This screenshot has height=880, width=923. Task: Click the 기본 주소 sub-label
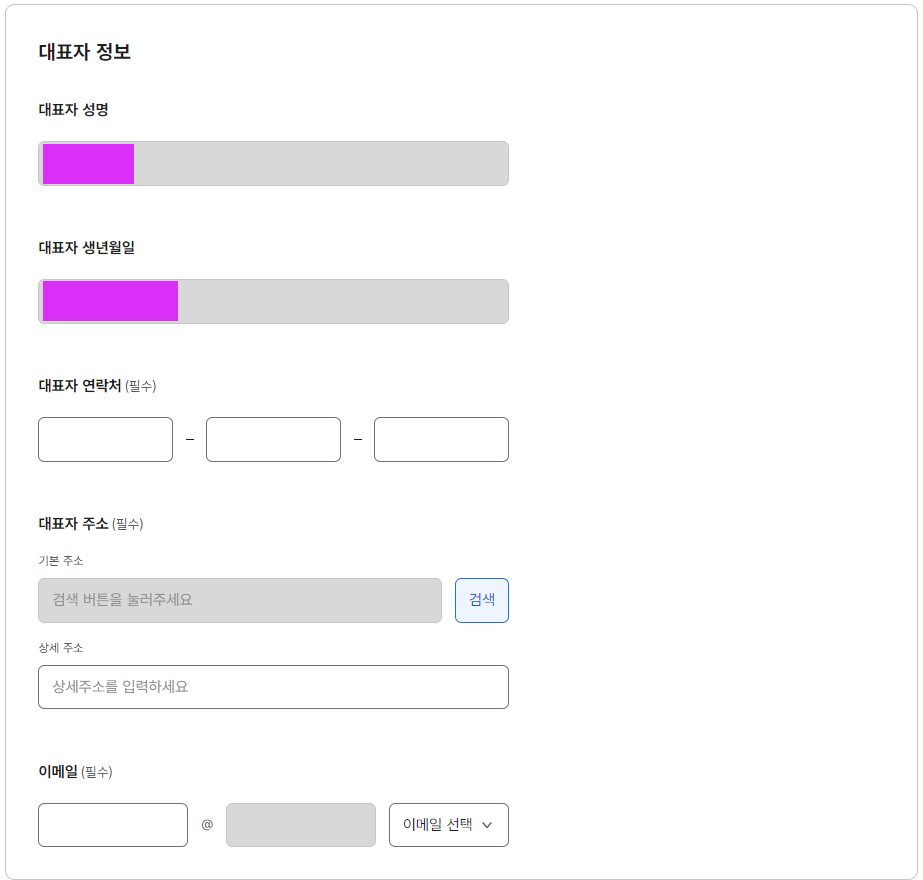[60, 560]
